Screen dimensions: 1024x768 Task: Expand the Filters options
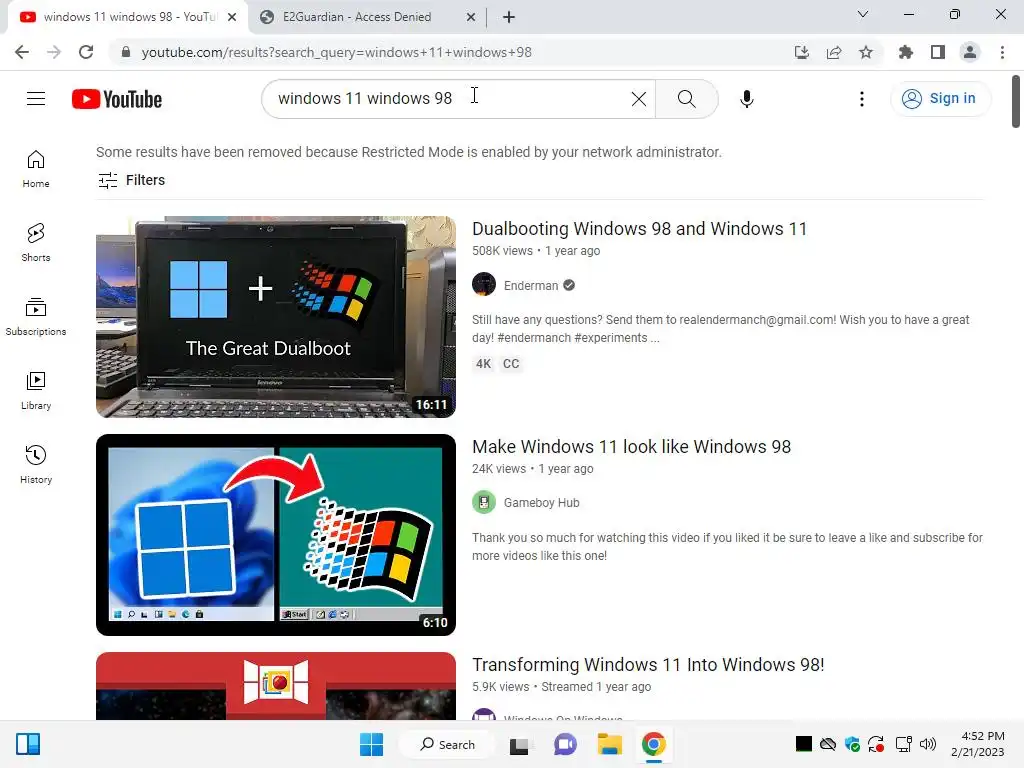click(131, 180)
